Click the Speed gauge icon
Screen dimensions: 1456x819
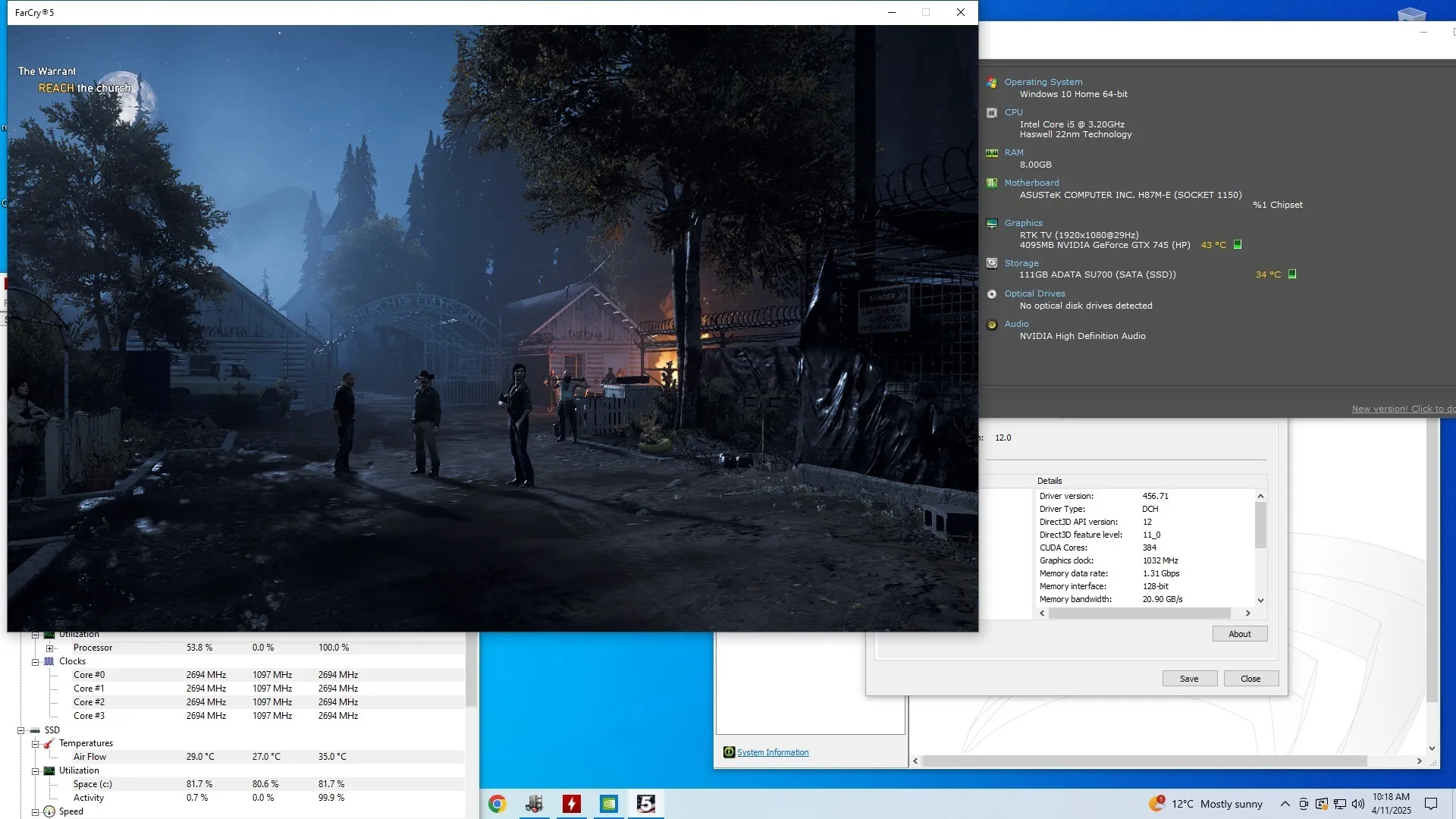pyautogui.click(x=49, y=811)
